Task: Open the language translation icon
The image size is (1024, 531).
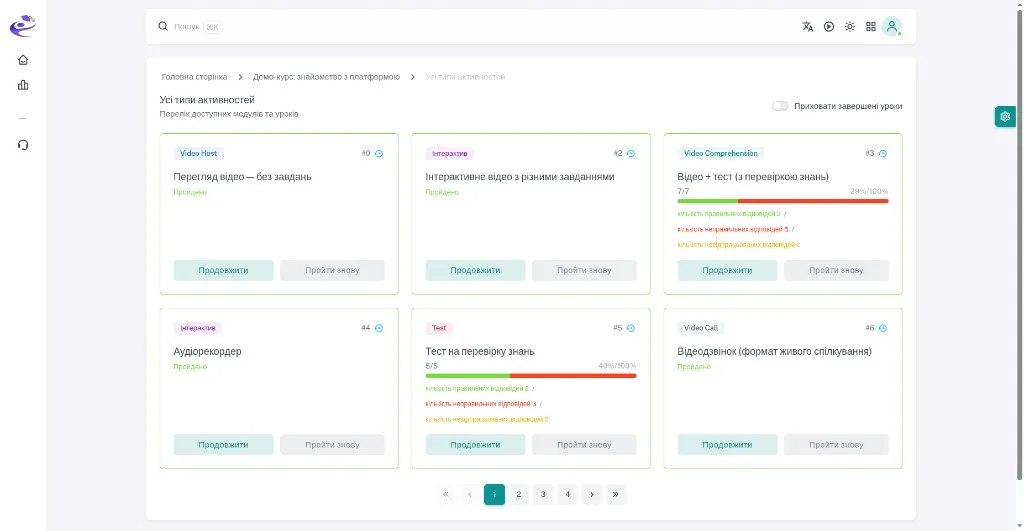Action: point(808,27)
